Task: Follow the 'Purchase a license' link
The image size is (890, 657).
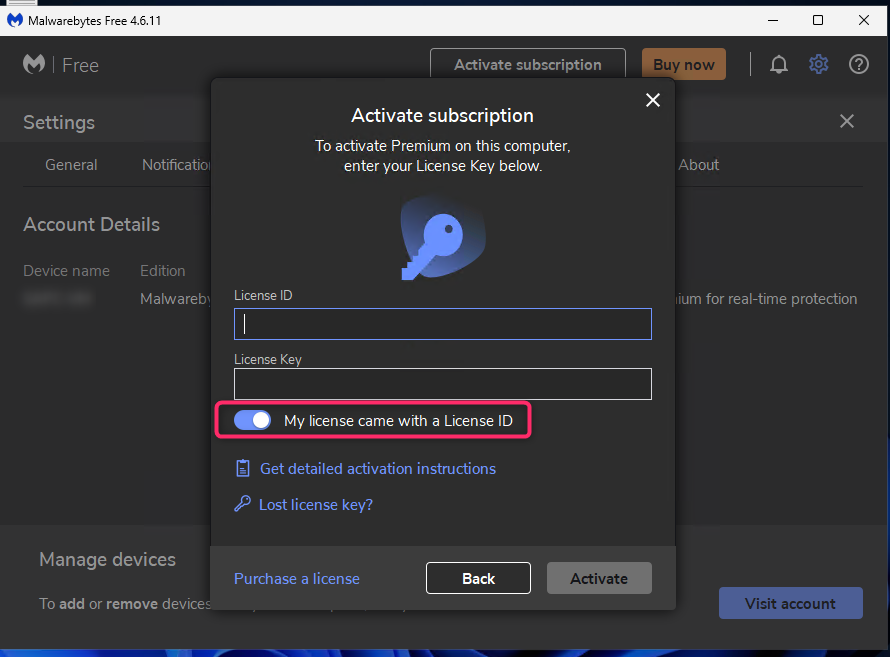Action: pos(297,579)
